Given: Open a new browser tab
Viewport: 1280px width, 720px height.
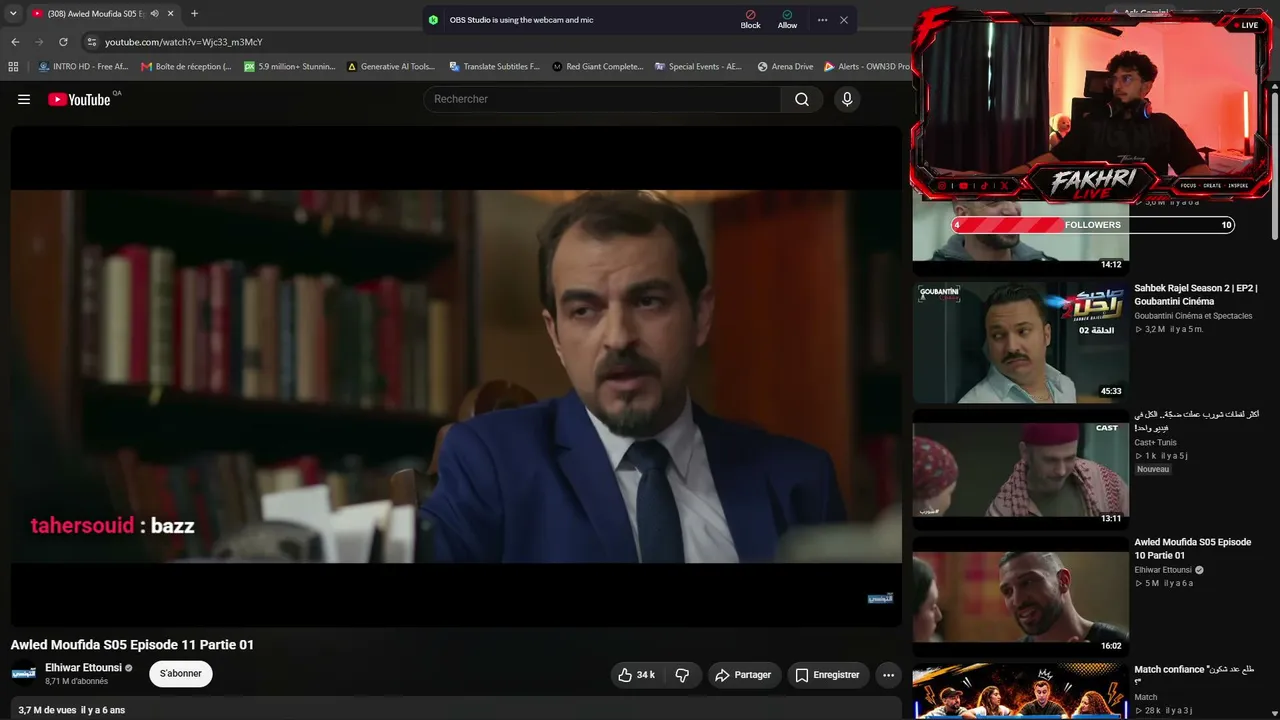Looking at the screenshot, I should [194, 14].
